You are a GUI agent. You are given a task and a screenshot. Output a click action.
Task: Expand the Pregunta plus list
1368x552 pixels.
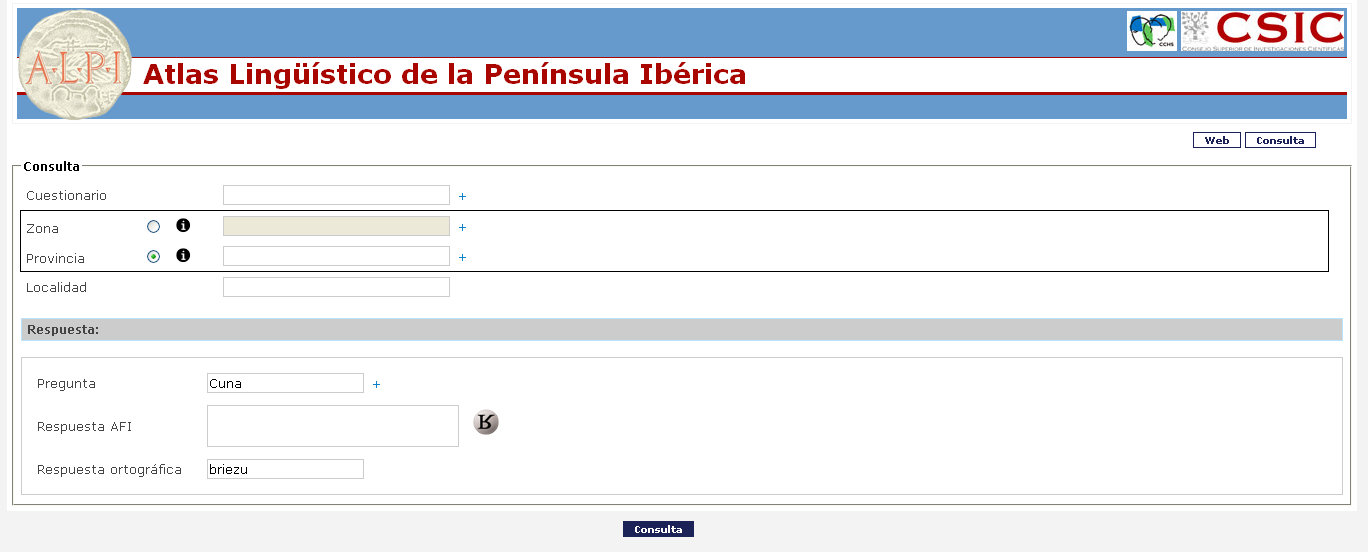(x=377, y=384)
